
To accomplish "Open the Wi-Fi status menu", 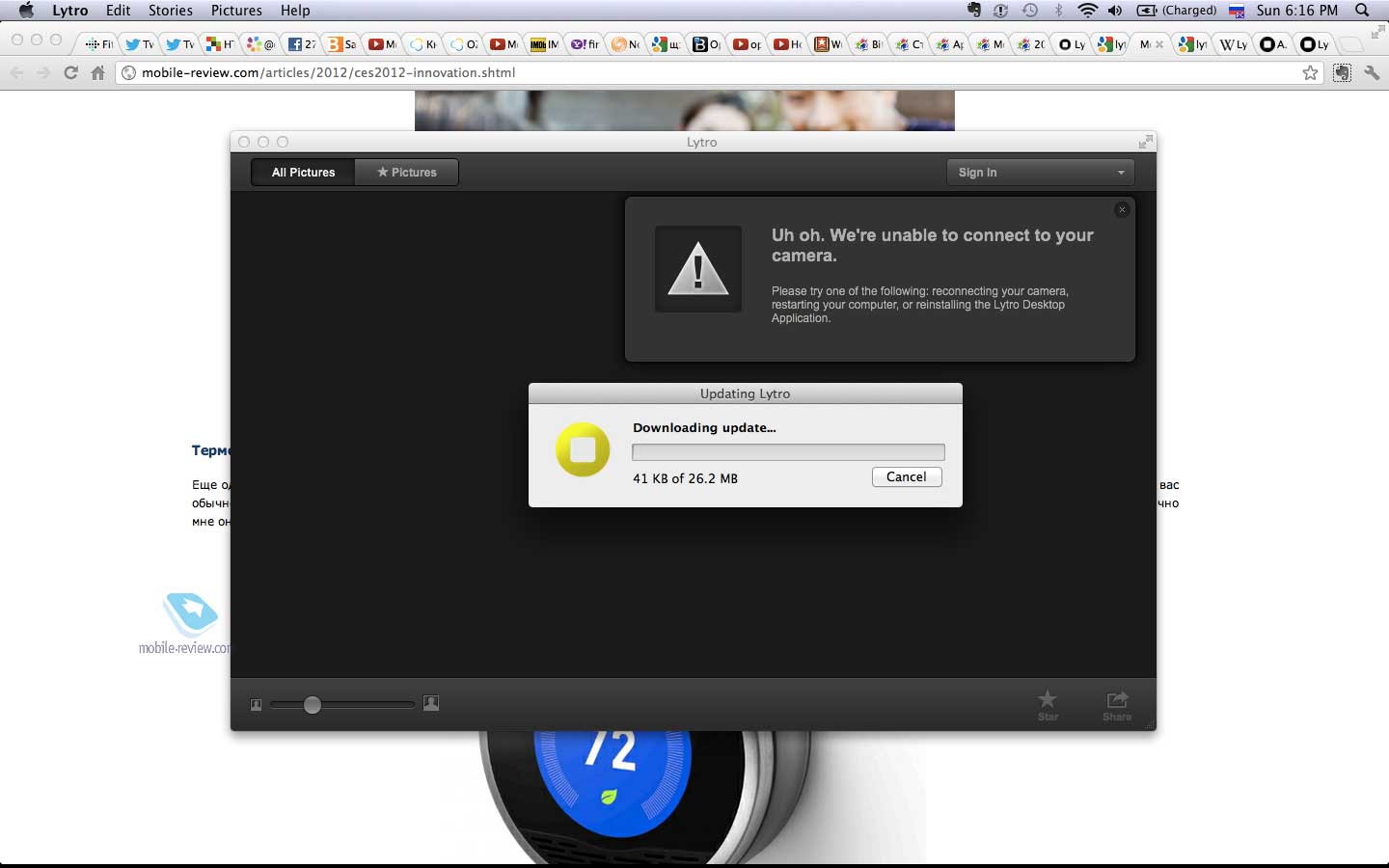I will tap(1087, 11).
